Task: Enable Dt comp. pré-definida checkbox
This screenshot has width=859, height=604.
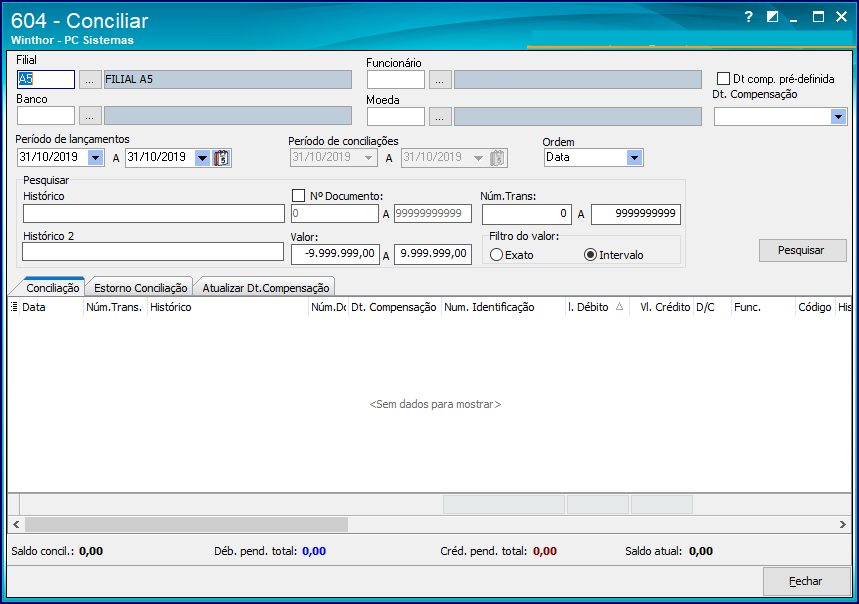Action: [x=723, y=79]
